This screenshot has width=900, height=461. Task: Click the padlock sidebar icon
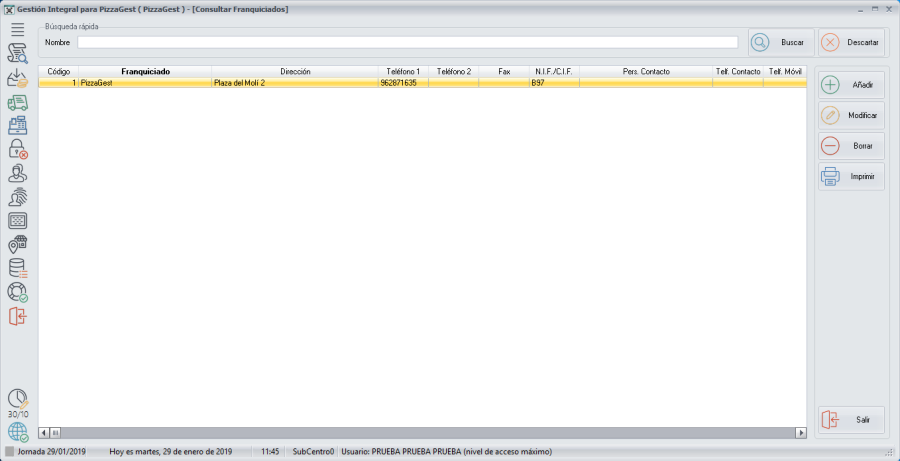[x=17, y=150]
